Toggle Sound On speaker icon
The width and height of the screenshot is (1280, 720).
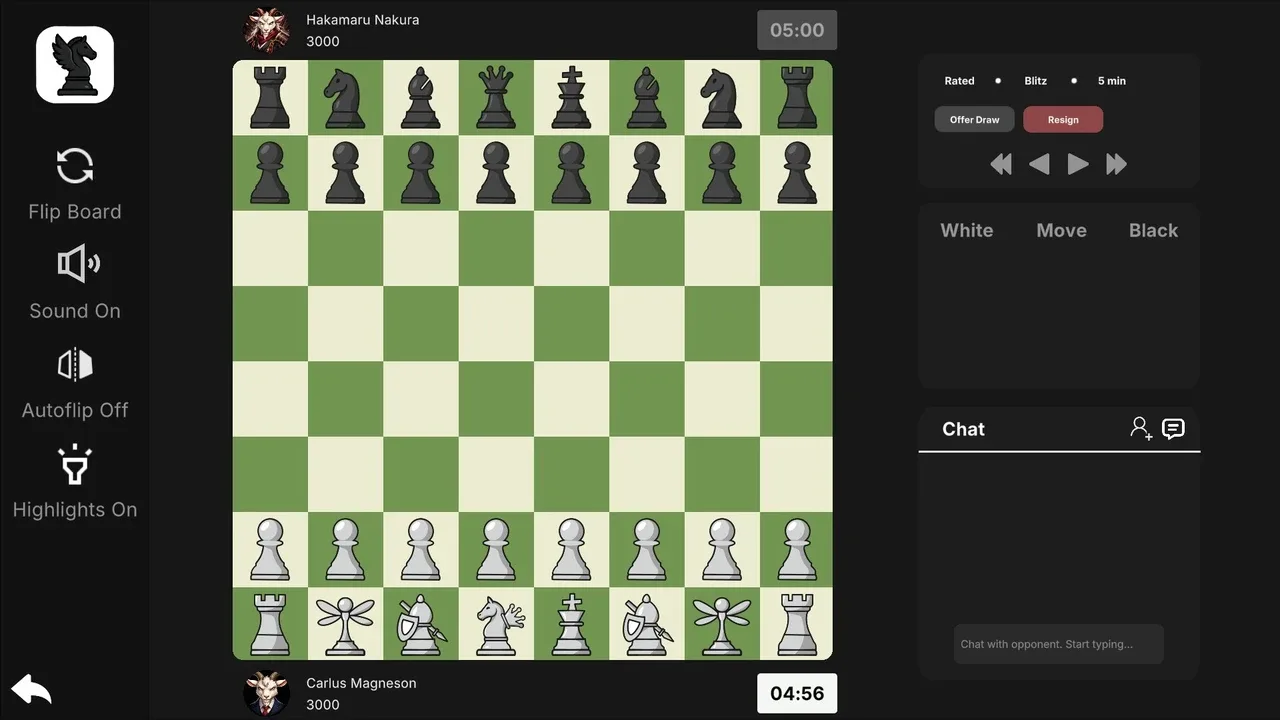(x=77, y=264)
